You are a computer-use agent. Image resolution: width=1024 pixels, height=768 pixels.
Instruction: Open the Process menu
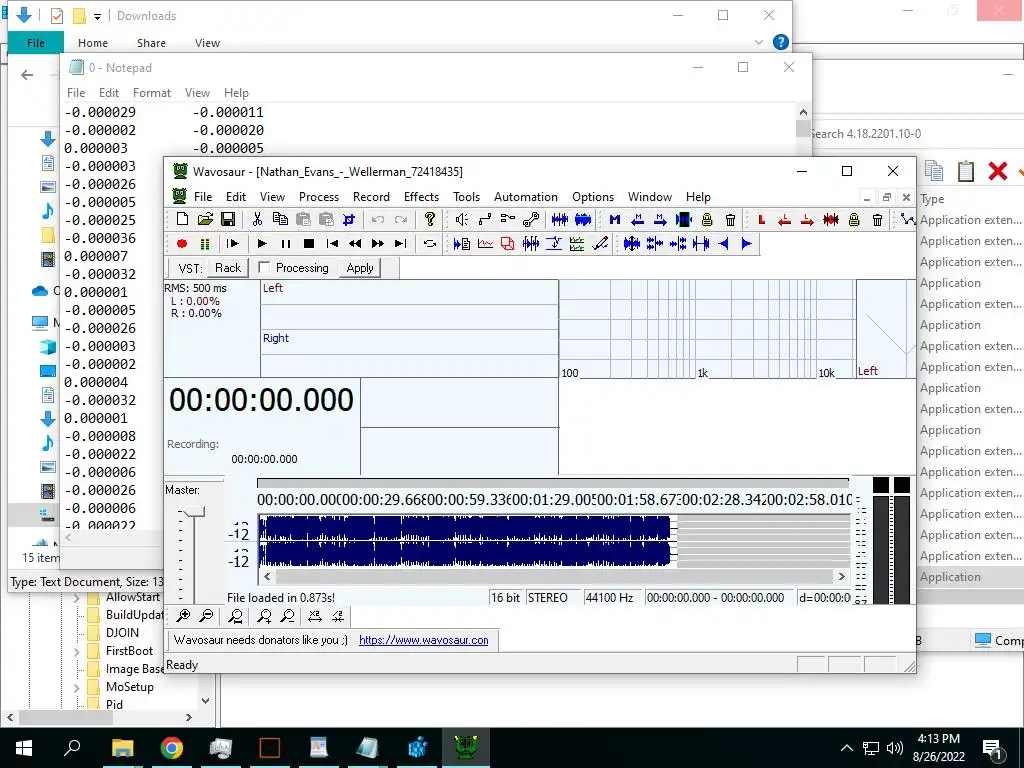click(319, 197)
